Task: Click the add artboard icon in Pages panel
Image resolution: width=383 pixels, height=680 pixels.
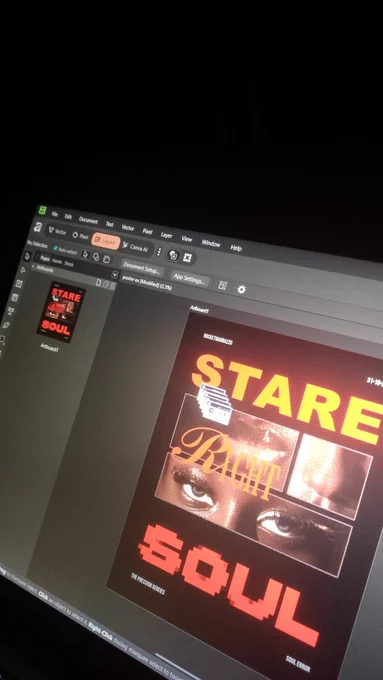Action: 98,283
